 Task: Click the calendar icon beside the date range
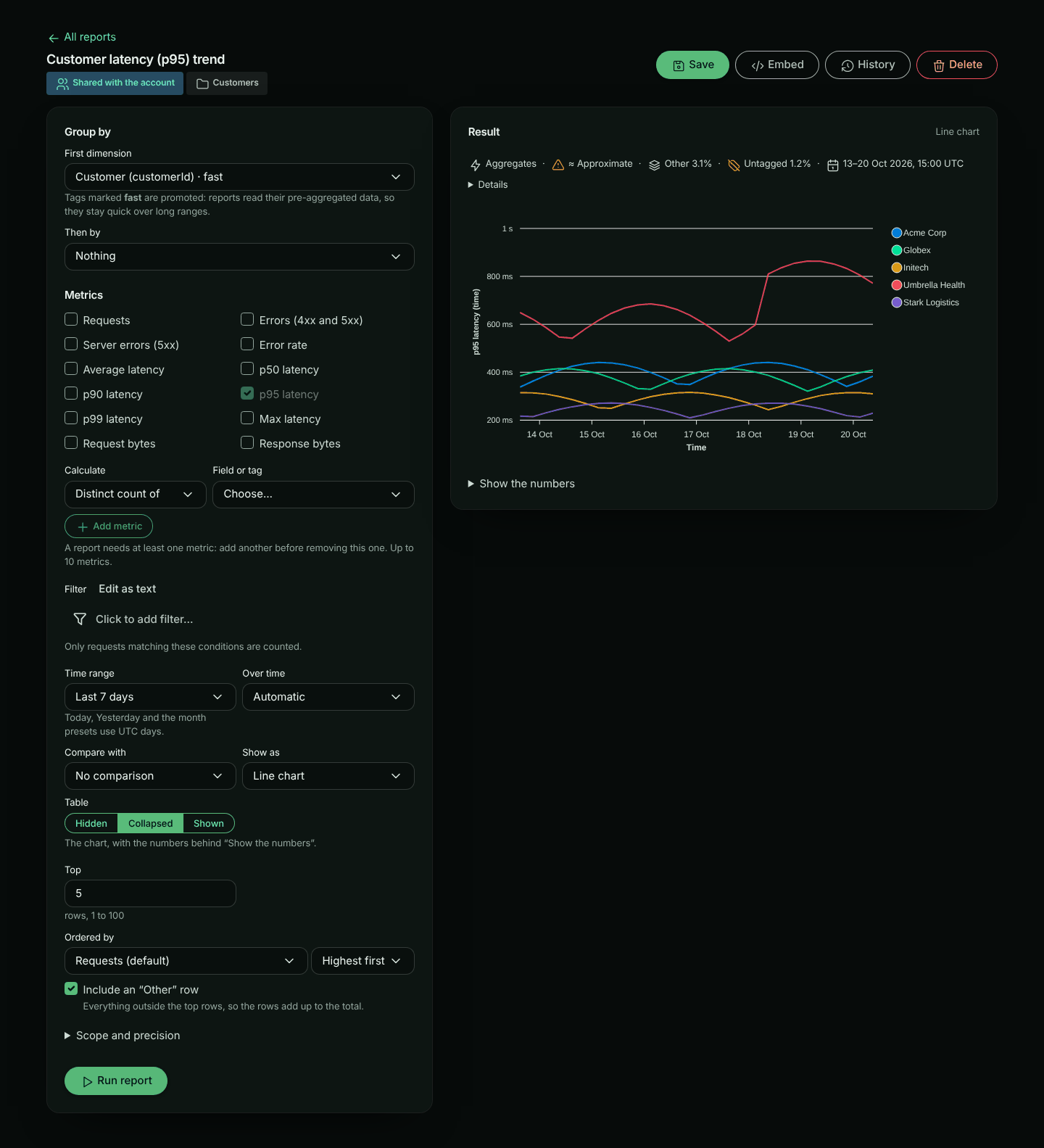(833, 165)
